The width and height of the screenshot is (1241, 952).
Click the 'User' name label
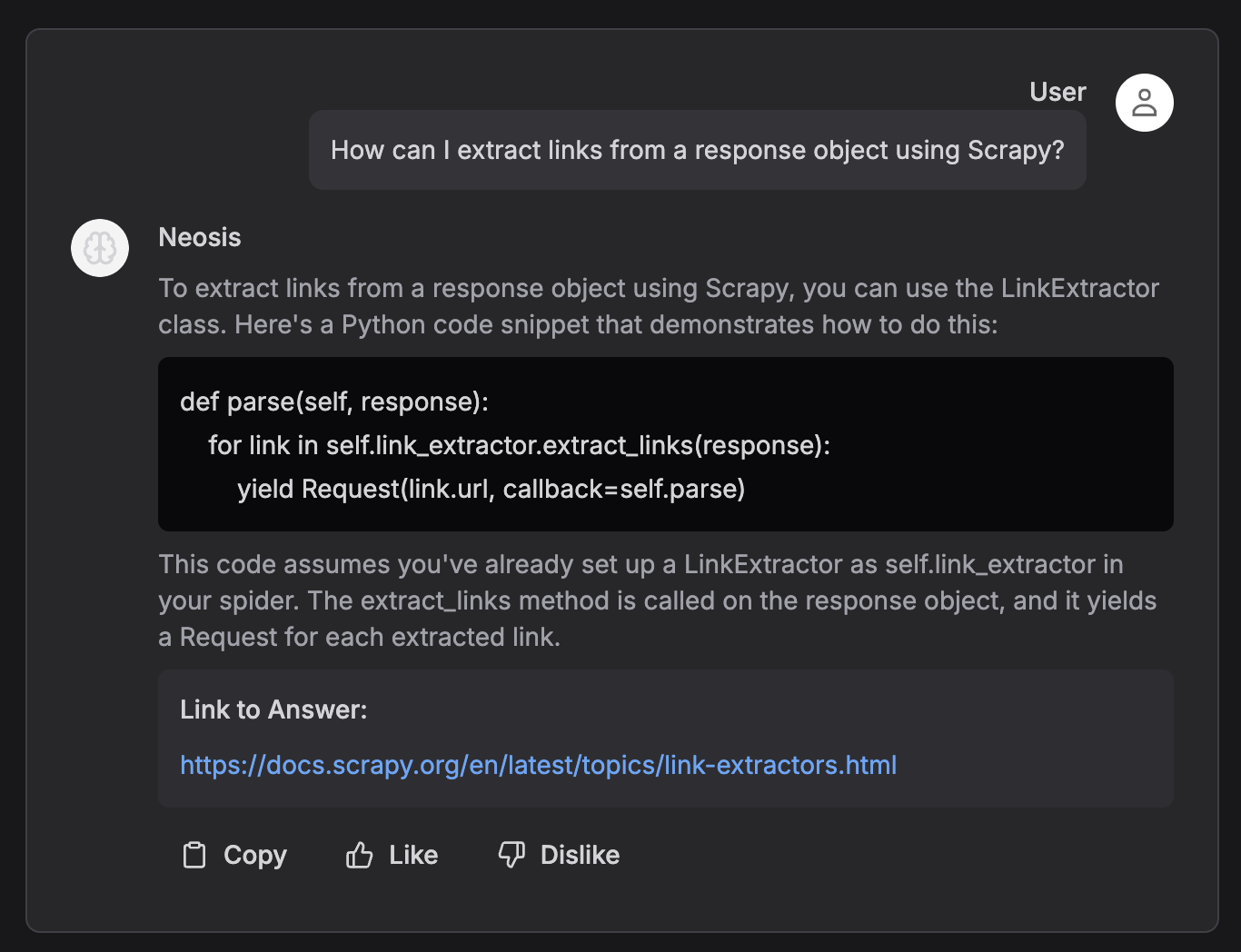(1057, 92)
